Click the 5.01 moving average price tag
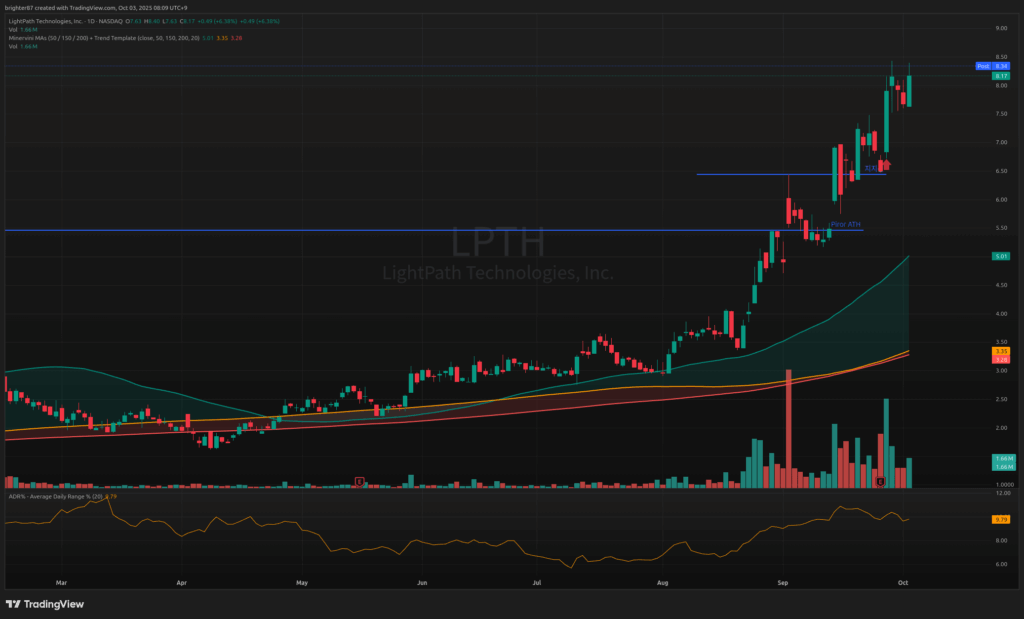1024x619 pixels. point(1000,257)
